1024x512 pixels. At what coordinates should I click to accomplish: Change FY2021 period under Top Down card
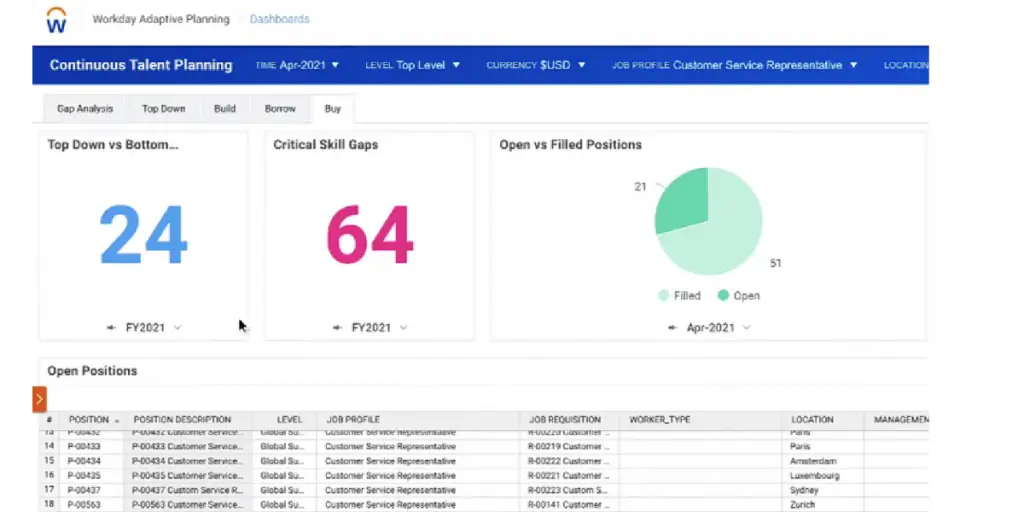coord(144,328)
